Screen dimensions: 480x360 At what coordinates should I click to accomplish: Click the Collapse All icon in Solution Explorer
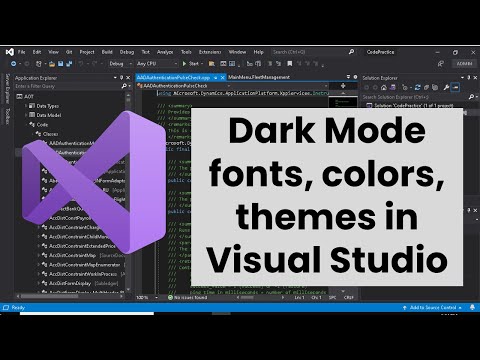point(426,88)
